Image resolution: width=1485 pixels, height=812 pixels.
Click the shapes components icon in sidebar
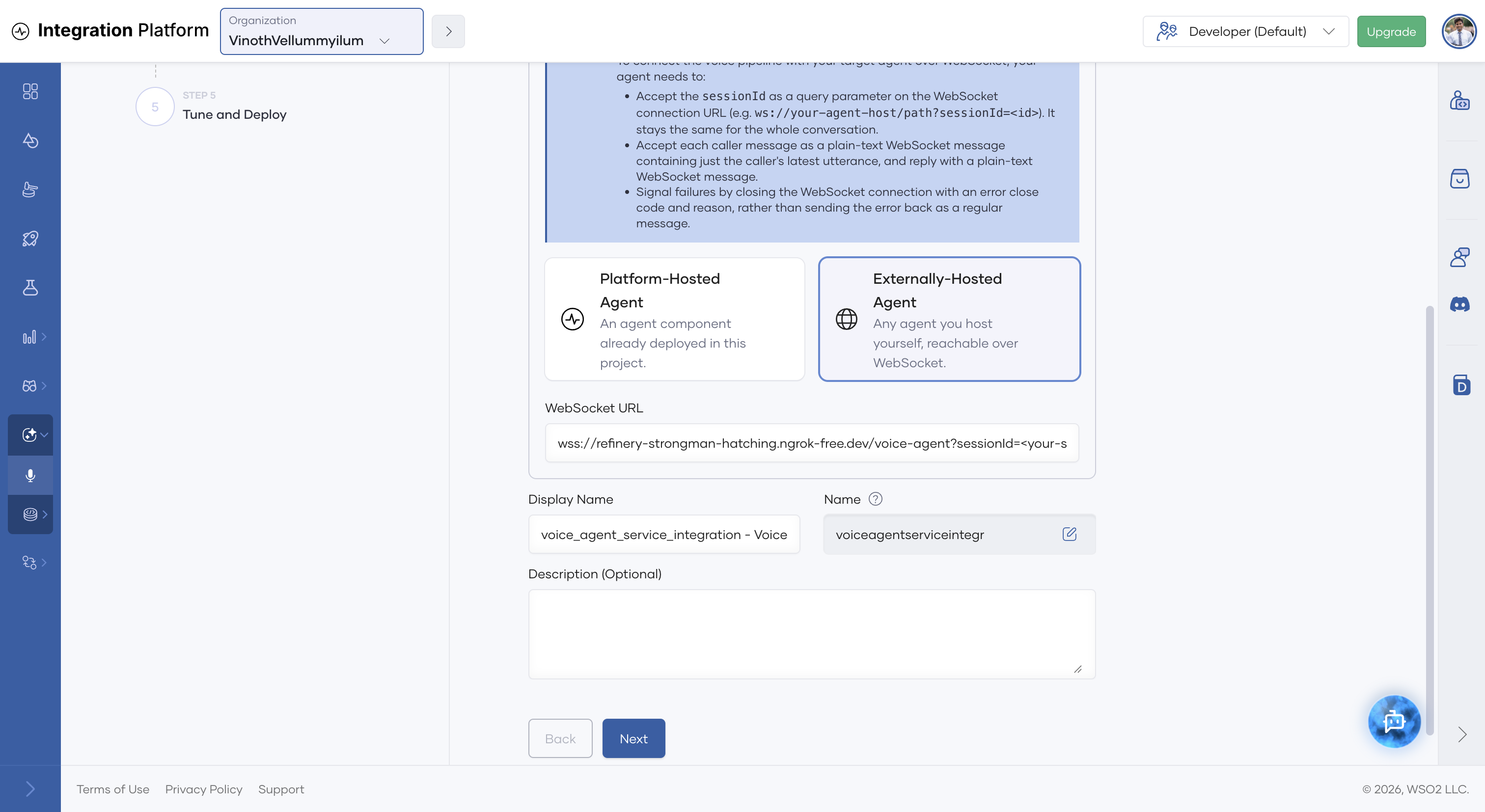click(x=30, y=140)
